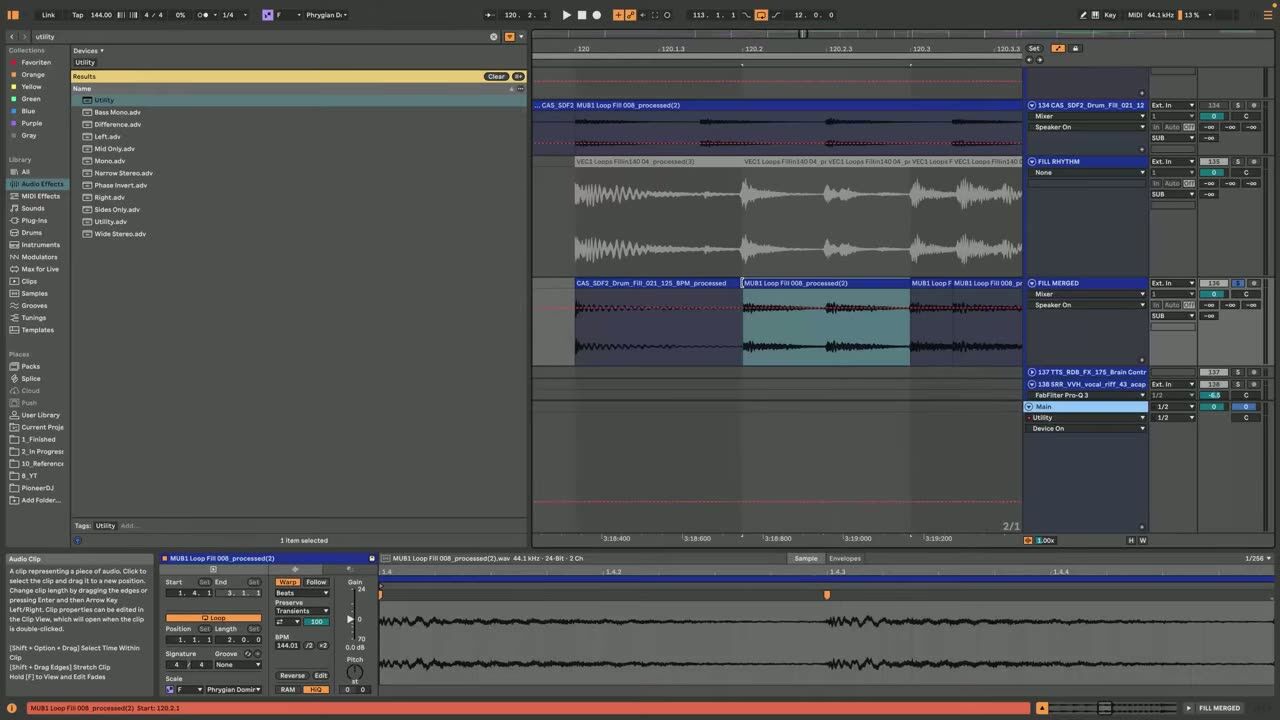1280x720 pixels.
Task: Click the Follow arrow icon near position
Action: pos(489,15)
